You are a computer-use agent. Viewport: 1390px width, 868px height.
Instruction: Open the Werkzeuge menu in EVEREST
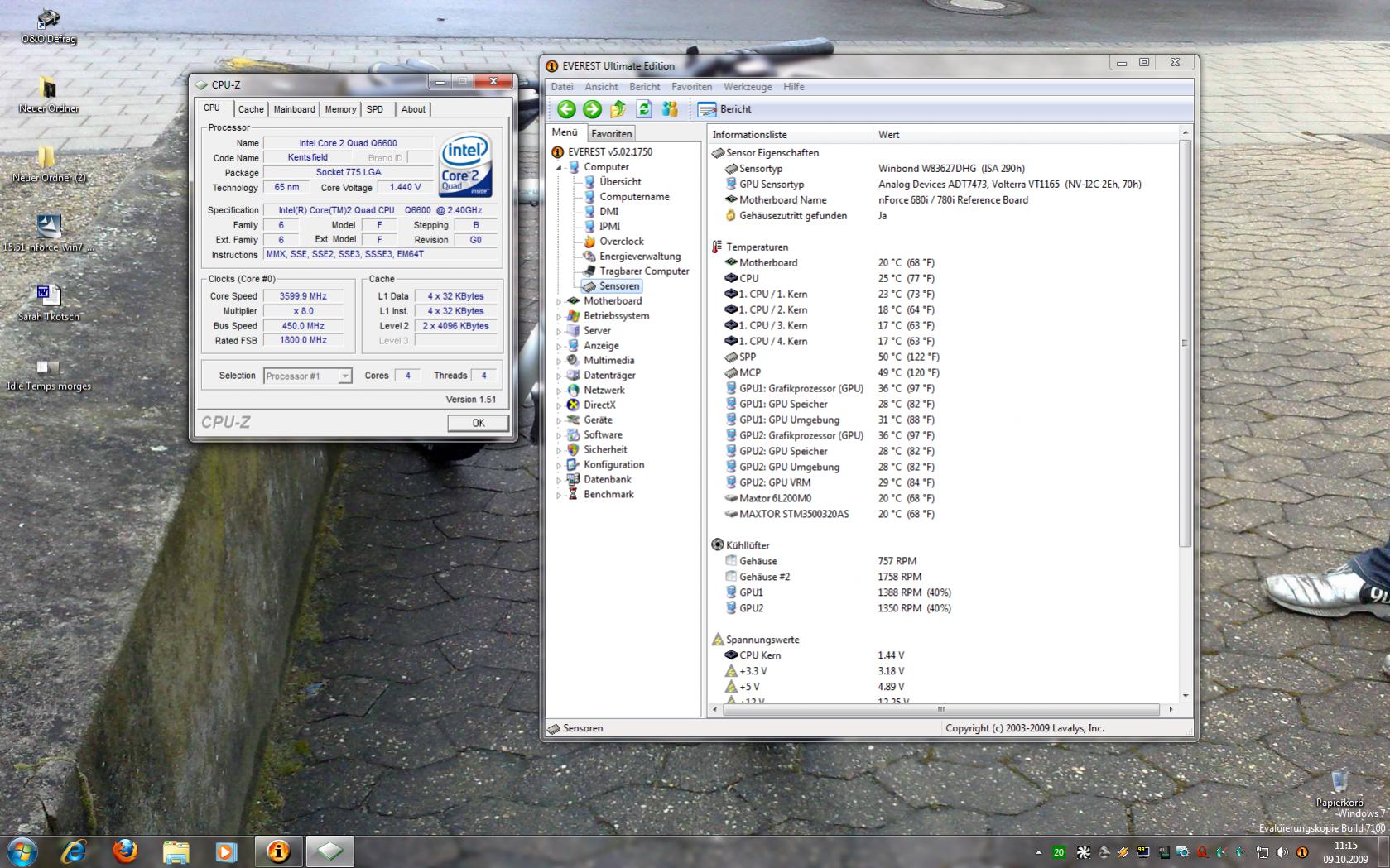click(748, 87)
